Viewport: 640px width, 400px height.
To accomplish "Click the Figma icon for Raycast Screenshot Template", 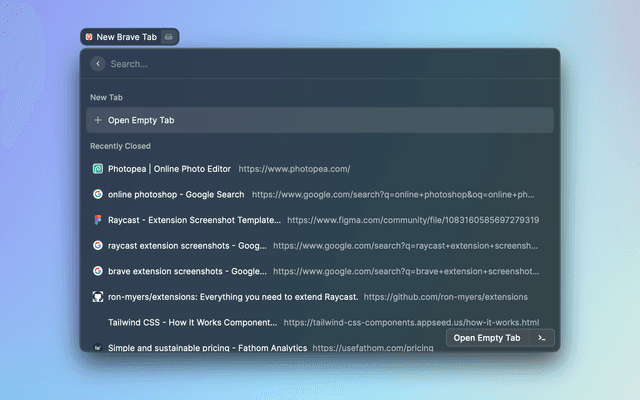I will (x=98, y=220).
